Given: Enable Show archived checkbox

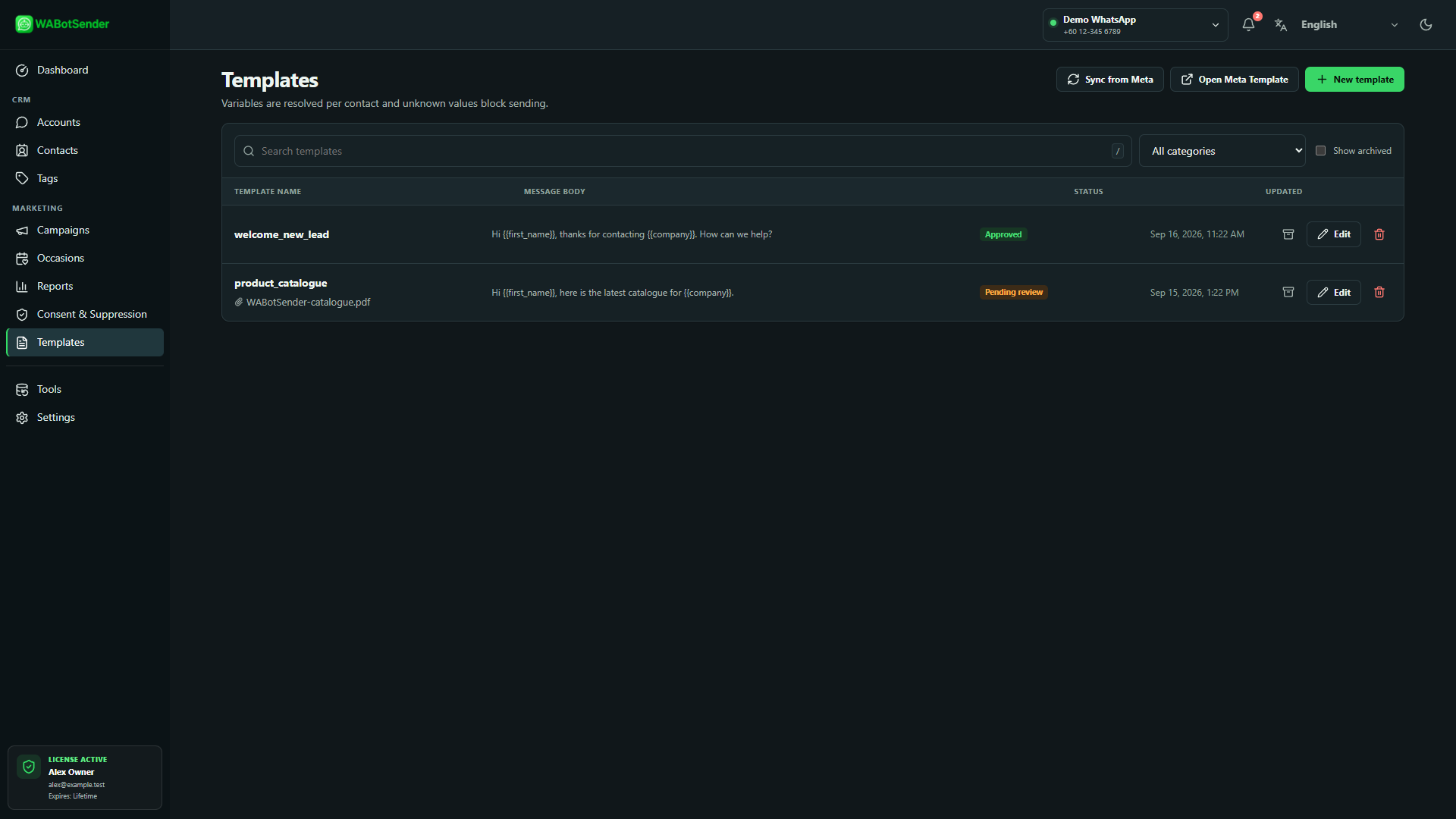Looking at the screenshot, I should click(x=1320, y=151).
